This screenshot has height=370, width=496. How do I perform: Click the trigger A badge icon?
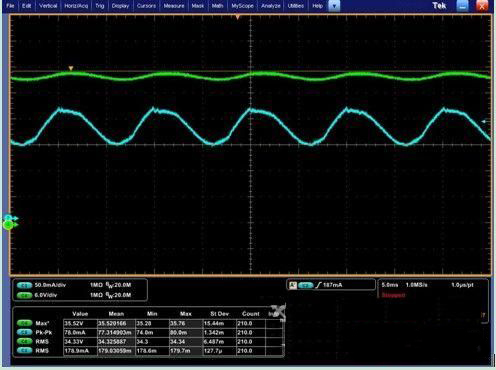coord(293,285)
